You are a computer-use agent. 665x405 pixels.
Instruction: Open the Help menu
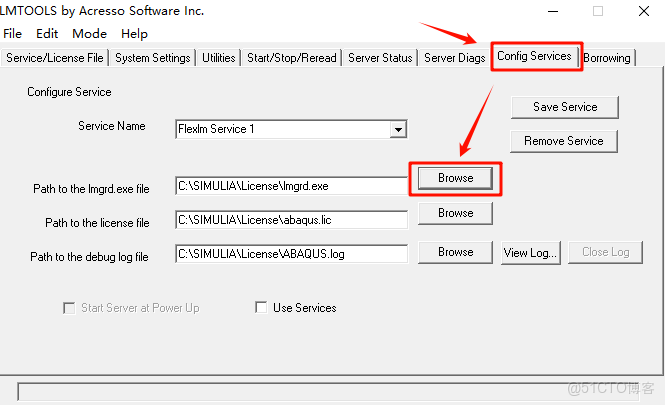pyautogui.click(x=134, y=34)
